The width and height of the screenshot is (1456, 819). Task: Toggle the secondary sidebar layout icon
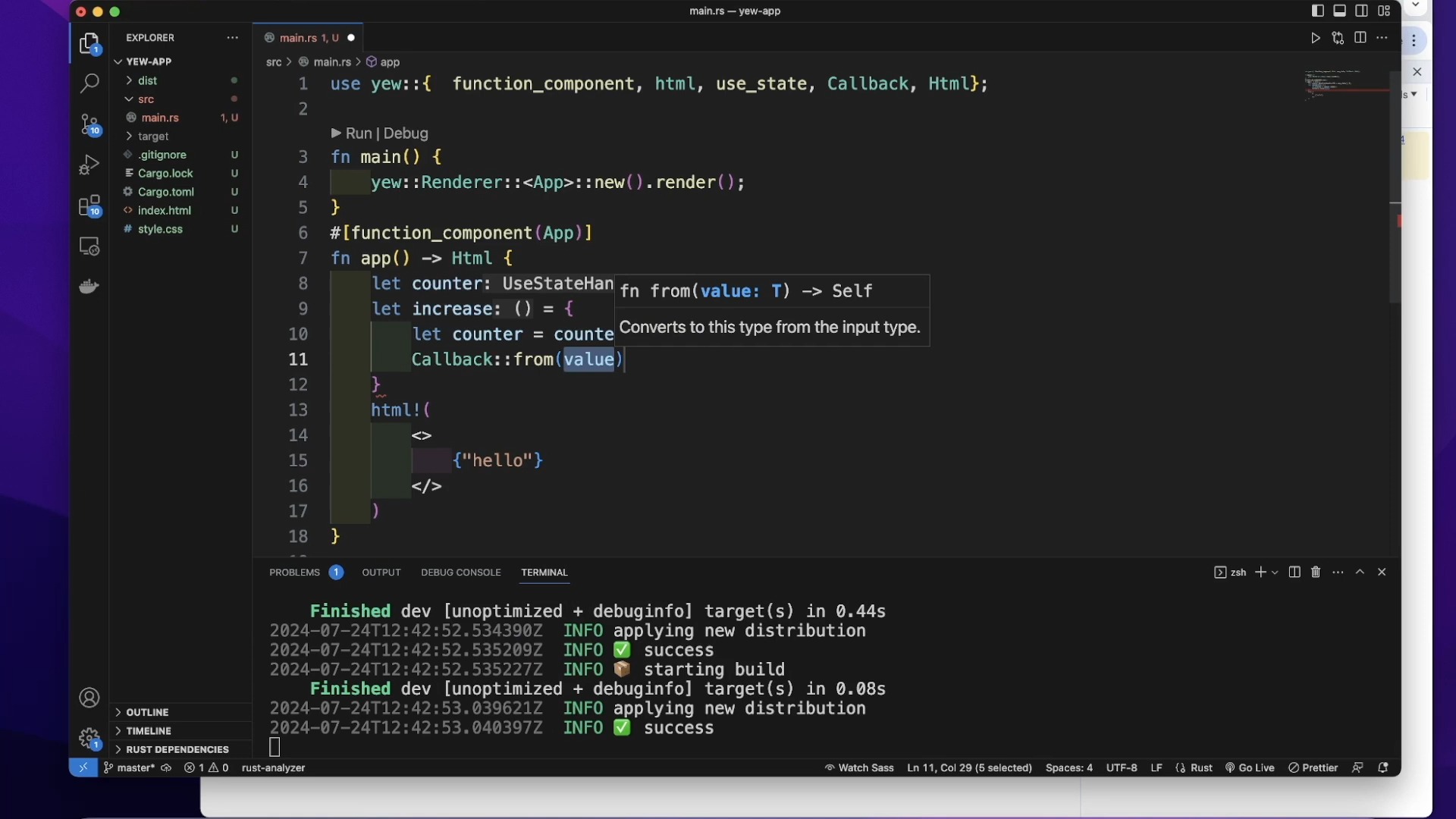tap(1362, 11)
